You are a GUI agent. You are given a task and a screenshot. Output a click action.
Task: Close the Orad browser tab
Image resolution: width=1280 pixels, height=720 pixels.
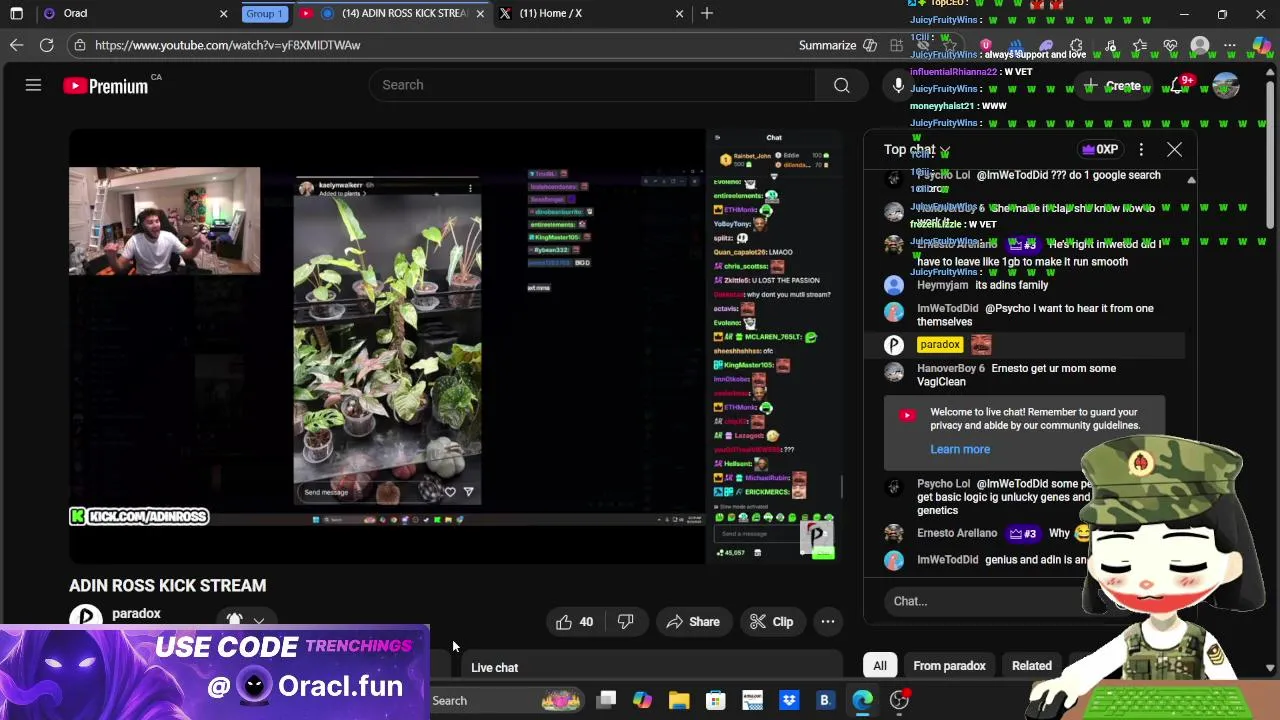223,13
